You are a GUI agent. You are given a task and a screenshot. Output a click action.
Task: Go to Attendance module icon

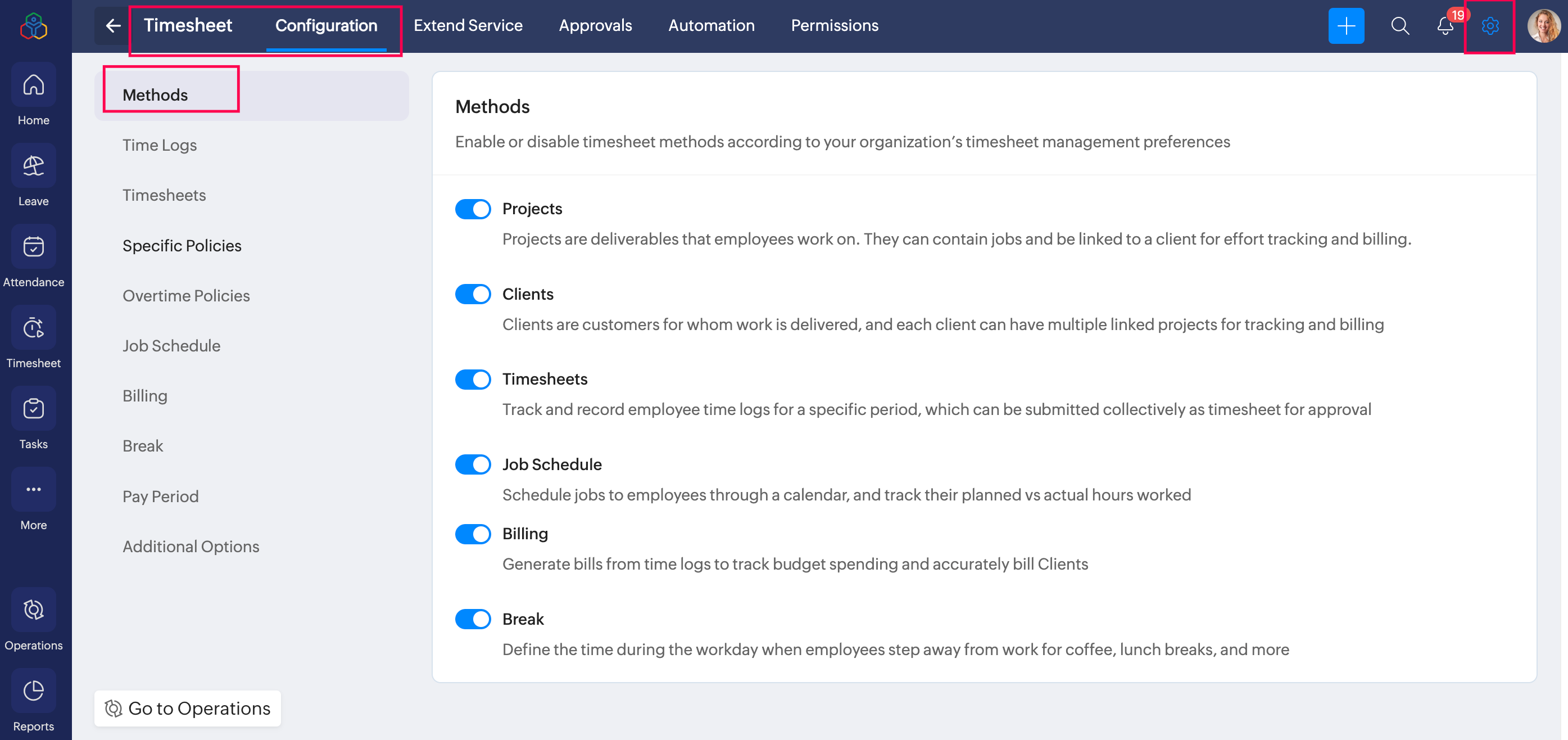tap(34, 247)
